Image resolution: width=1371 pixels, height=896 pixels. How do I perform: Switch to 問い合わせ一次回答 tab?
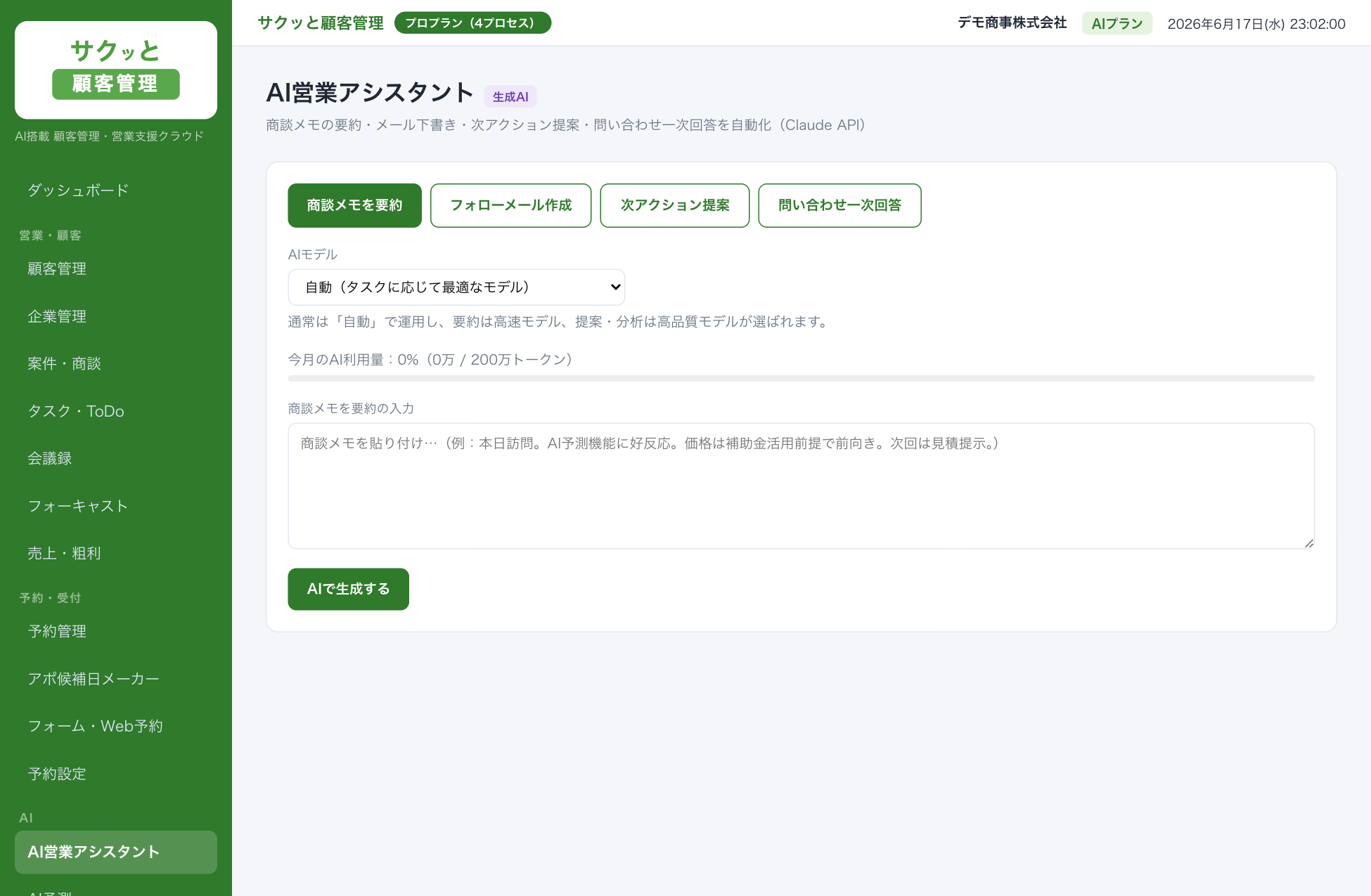[x=839, y=205]
